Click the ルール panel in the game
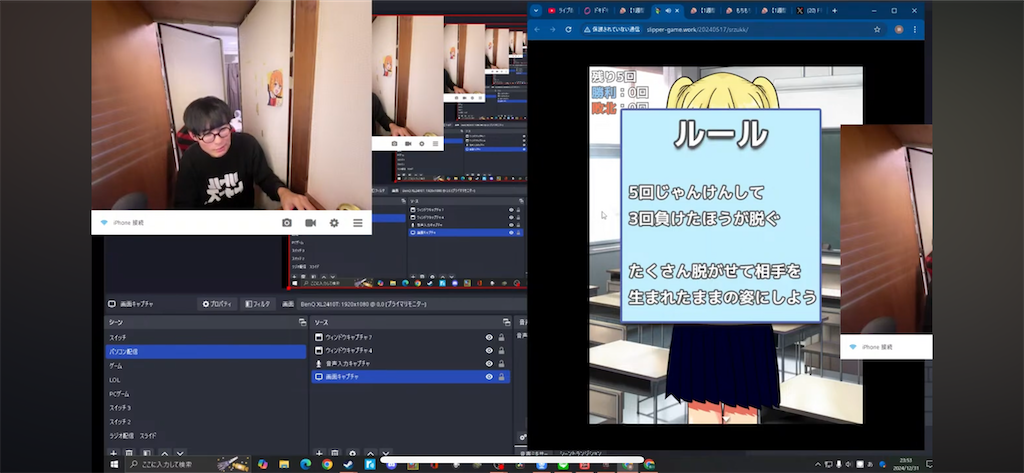This screenshot has width=1024, height=473. [x=720, y=216]
